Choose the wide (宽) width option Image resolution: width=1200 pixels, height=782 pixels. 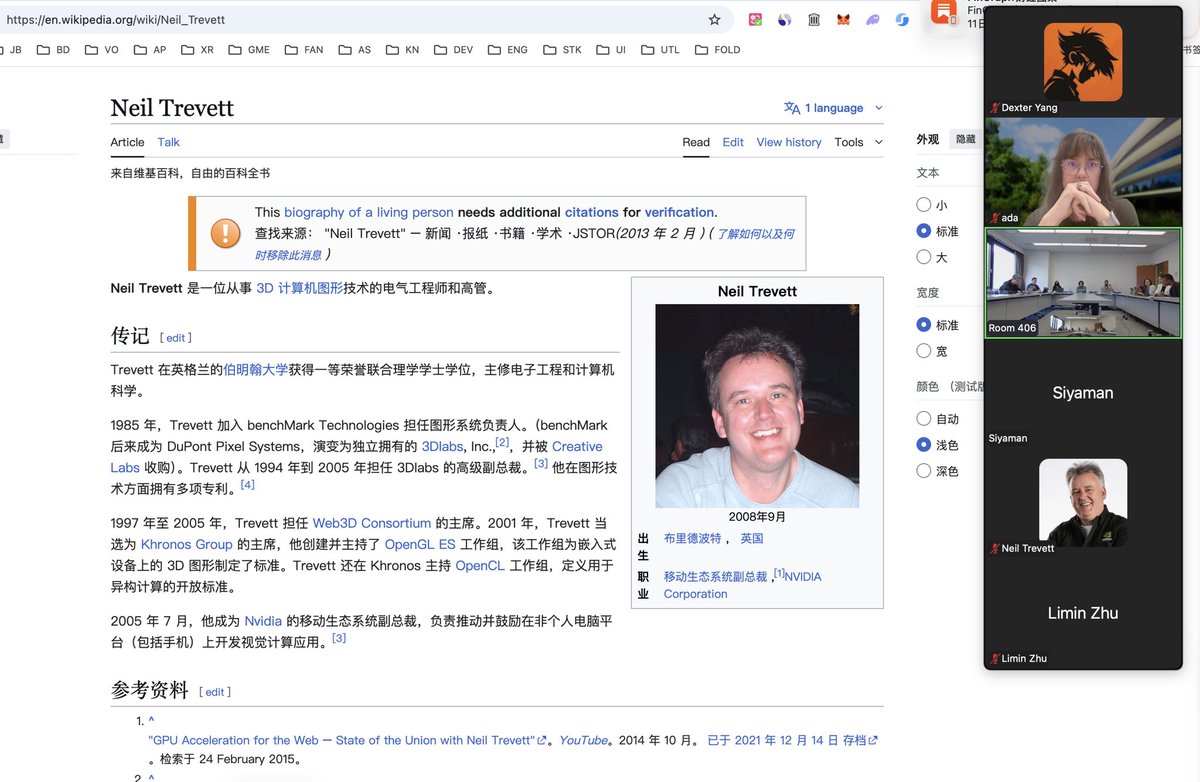pos(924,351)
